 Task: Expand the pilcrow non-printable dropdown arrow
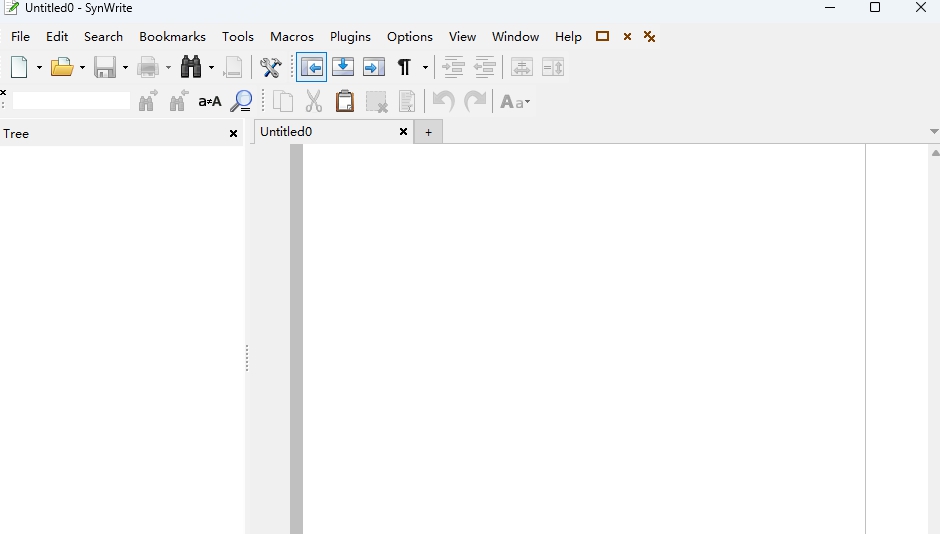tap(425, 68)
